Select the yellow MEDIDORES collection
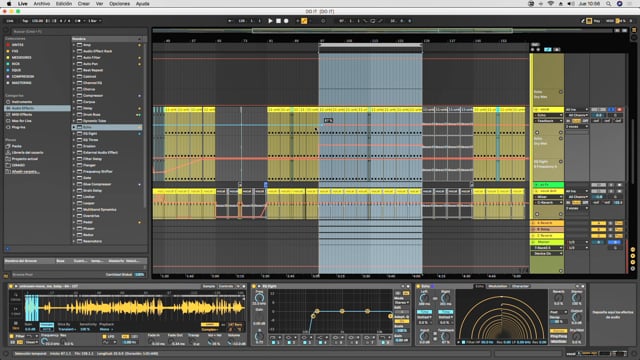 21,58
